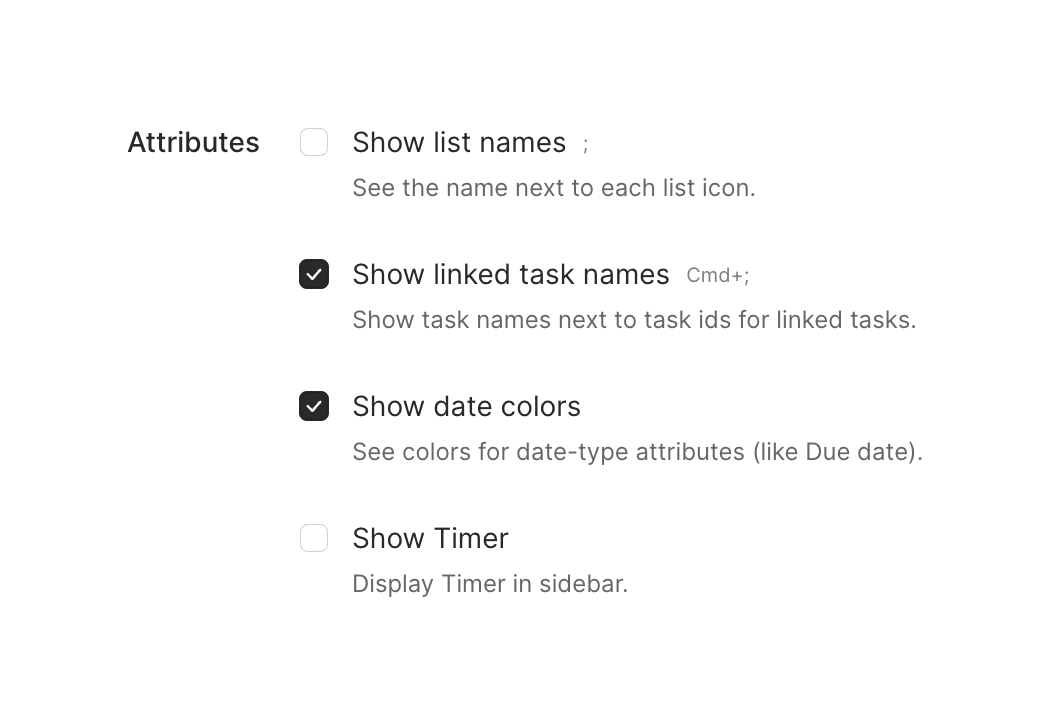Click the semicolon shortcut hint beside list names

(586, 145)
